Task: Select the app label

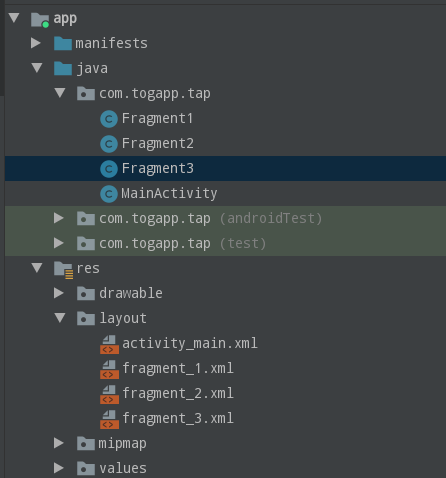Action: pyautogui.click(x=65, y=19)
